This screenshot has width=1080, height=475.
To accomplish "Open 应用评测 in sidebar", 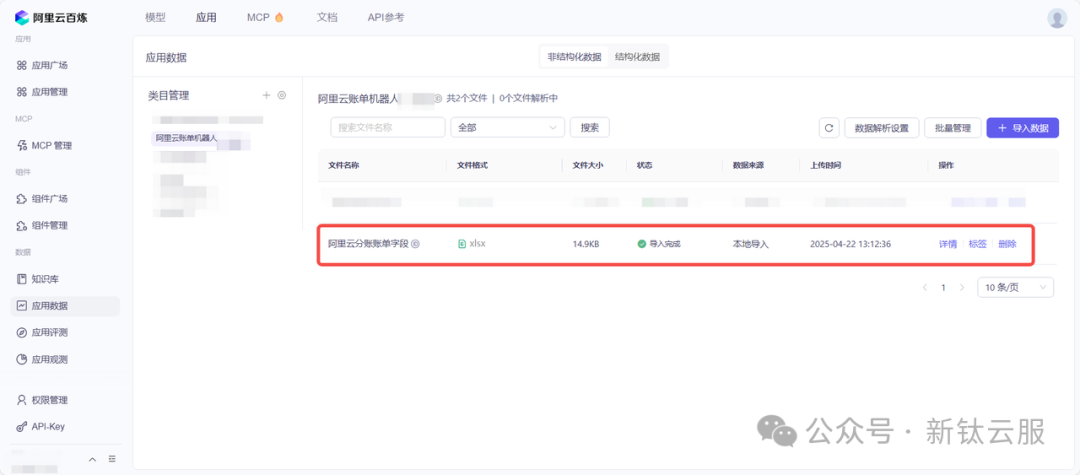I will [x=43, y=332].
